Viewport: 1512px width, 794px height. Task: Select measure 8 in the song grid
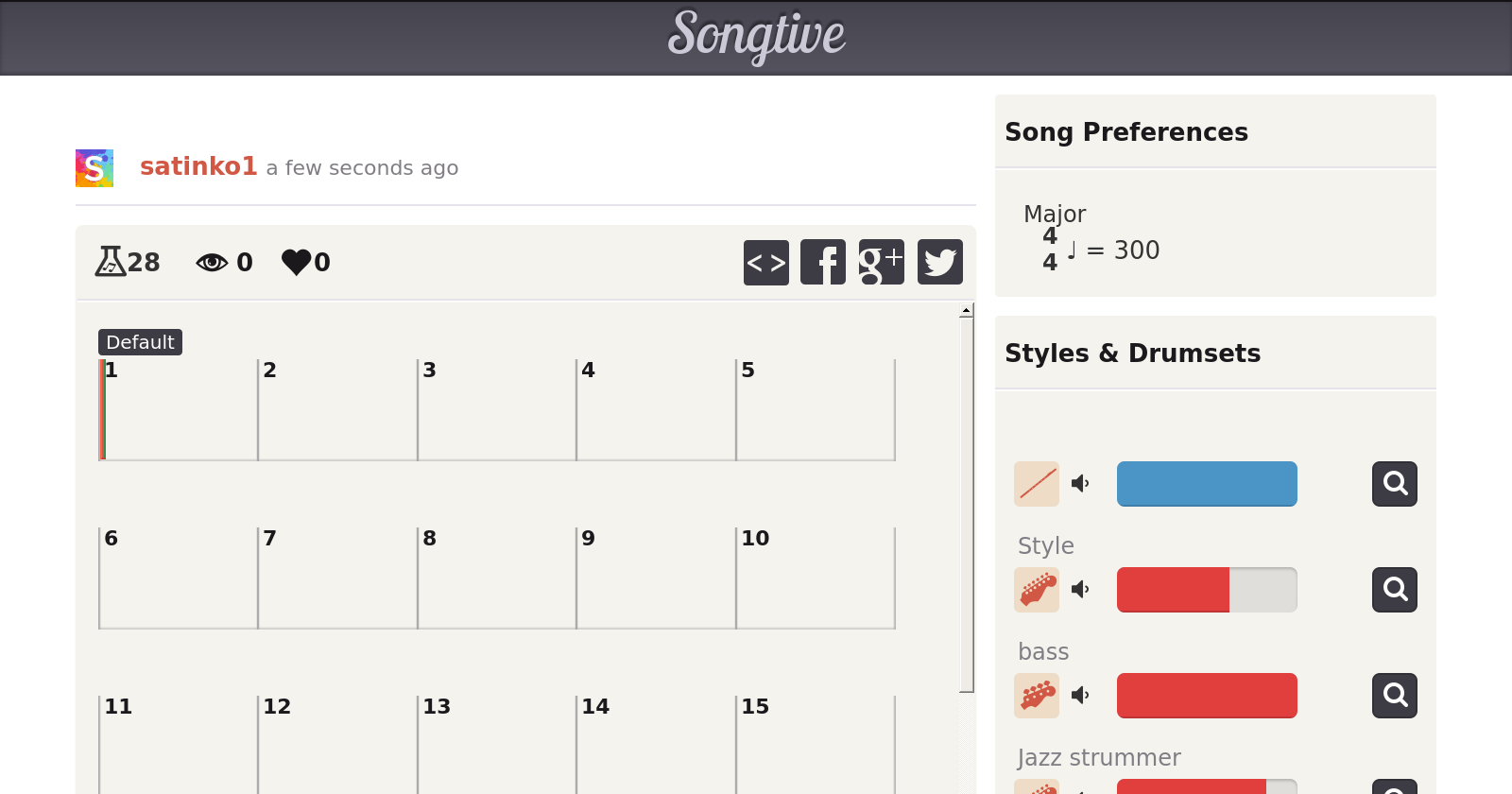pos(496,578)
